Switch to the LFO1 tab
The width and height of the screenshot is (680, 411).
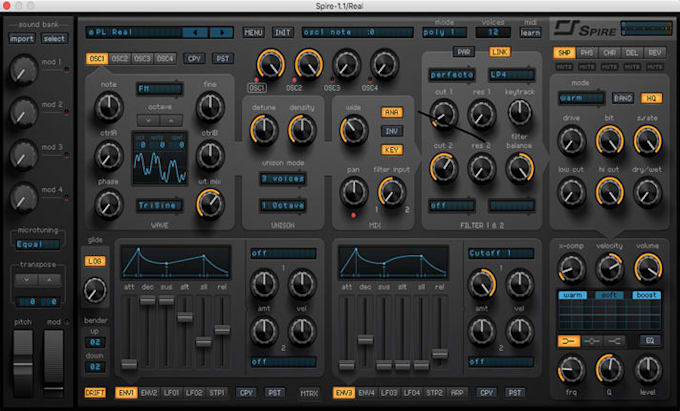click(x=171, y=392)
